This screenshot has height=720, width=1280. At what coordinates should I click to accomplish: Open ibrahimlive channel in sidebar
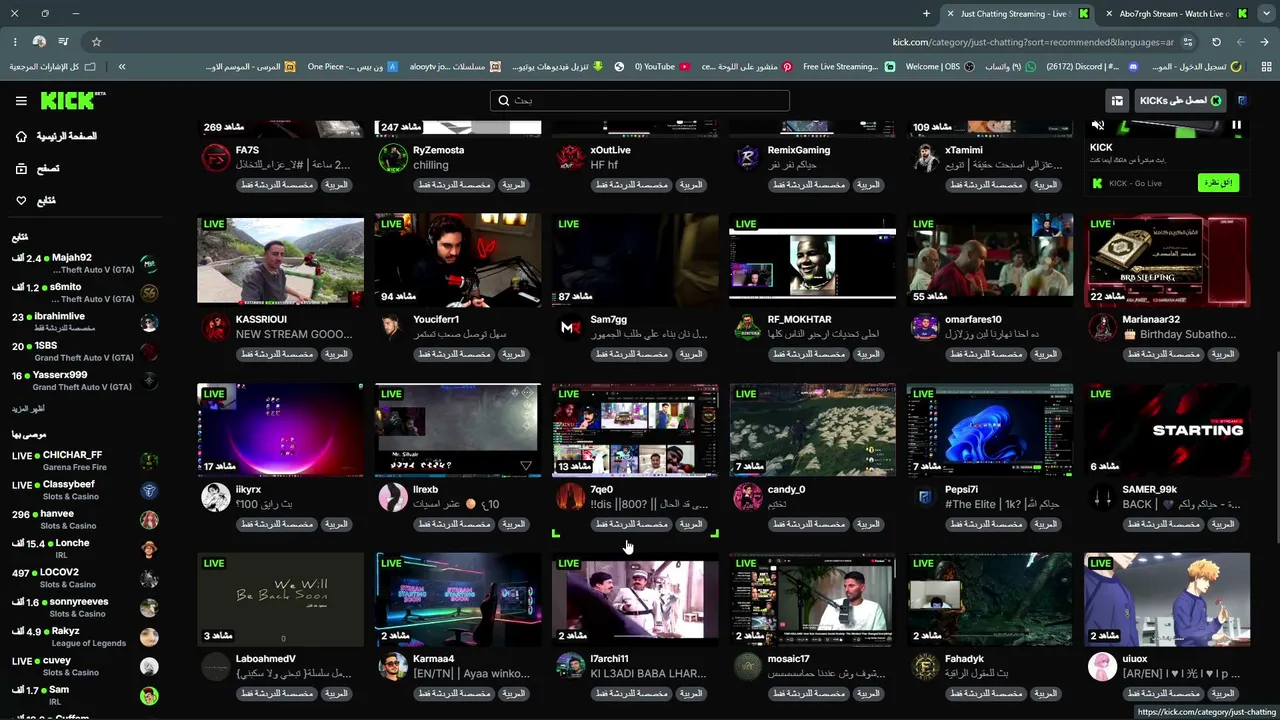[x=85, y=322]
